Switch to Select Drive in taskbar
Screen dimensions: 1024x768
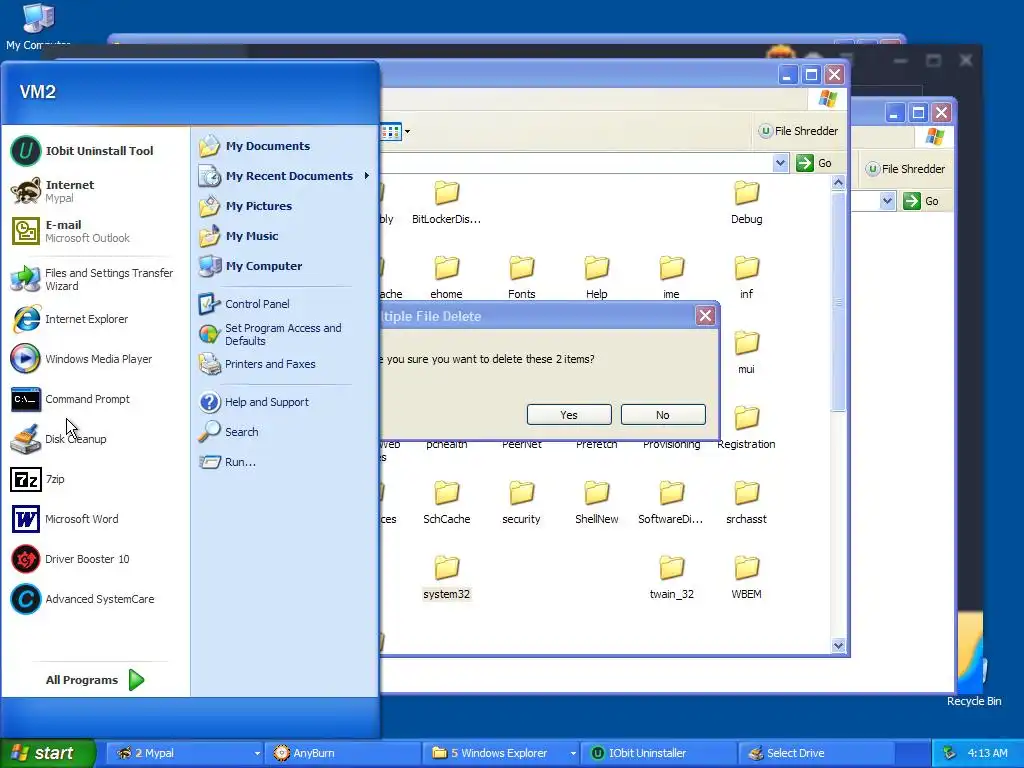817,754
